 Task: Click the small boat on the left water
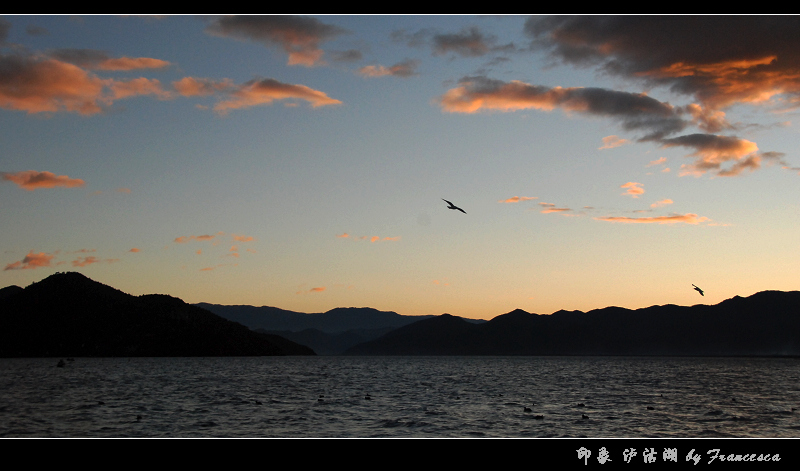point(64,362)
